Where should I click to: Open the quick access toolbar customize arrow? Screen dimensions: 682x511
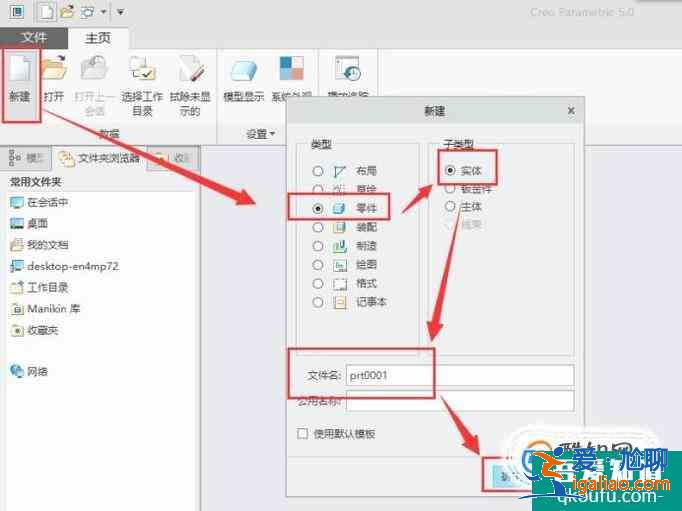[x=120, y=12]
